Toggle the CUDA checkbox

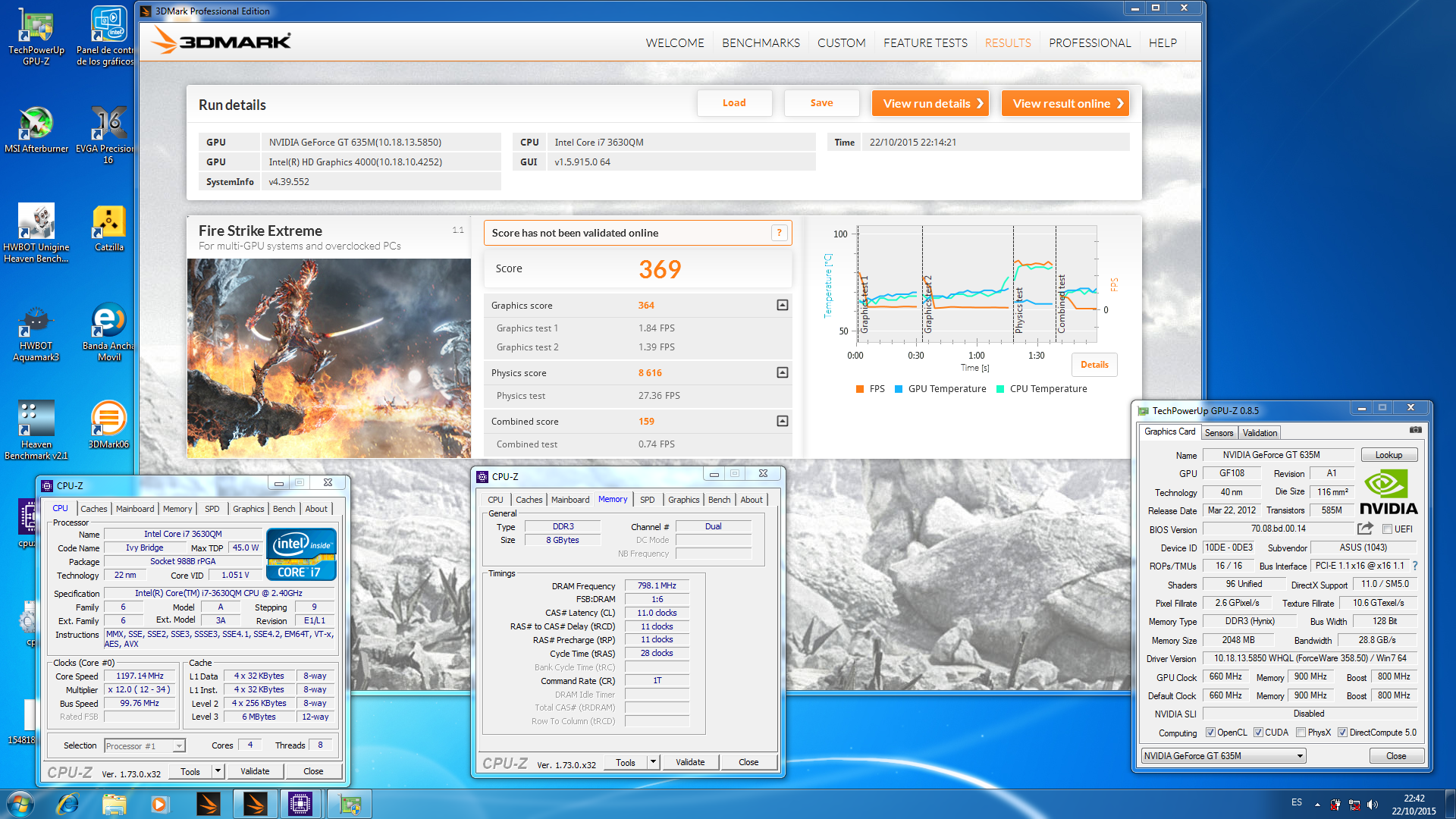(x=1258, y=733)
